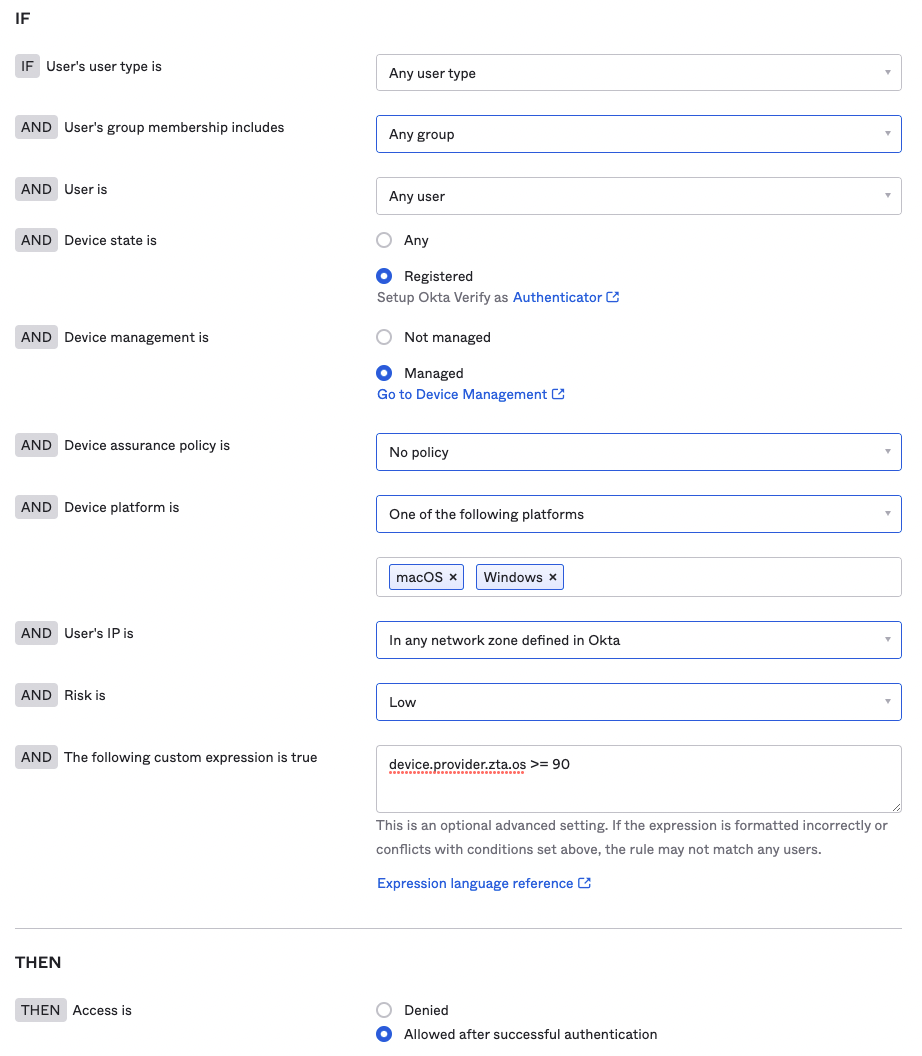Choose Allowed after successful authentication
This screenshot has width=922, height=1056.
pyautogui.click(x=384, y=1034)
